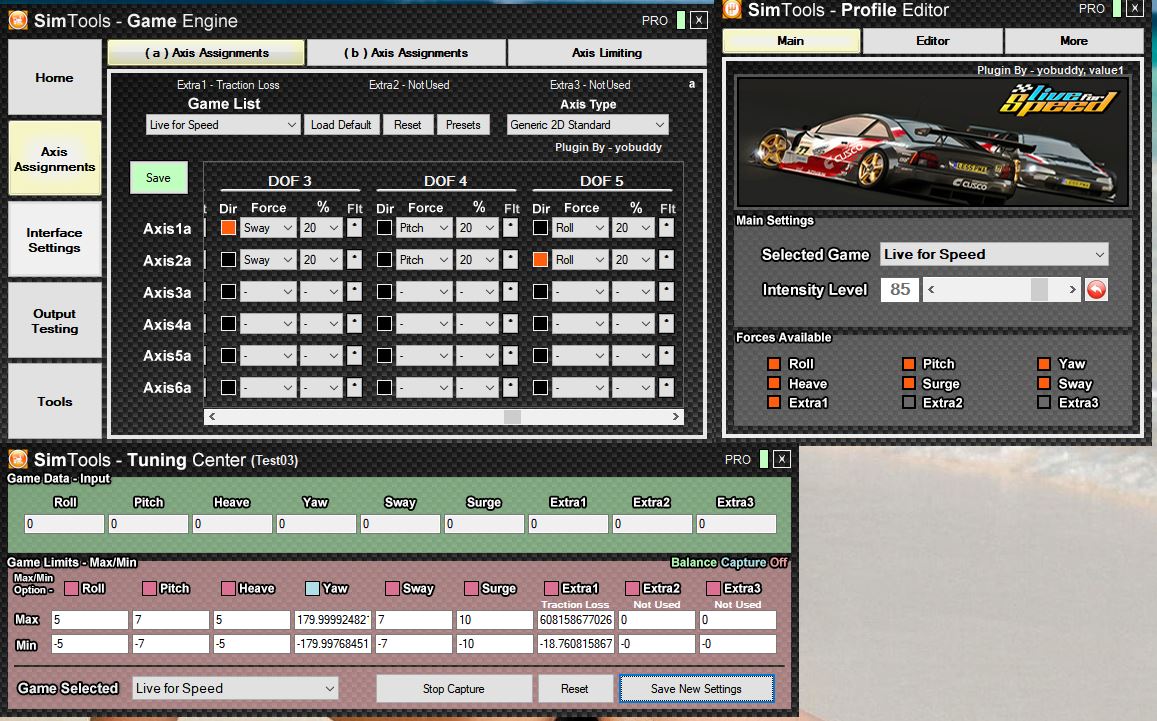The image size is (1157, 721).
Task: Open the Game List dropdown
Action: point(223,125)
